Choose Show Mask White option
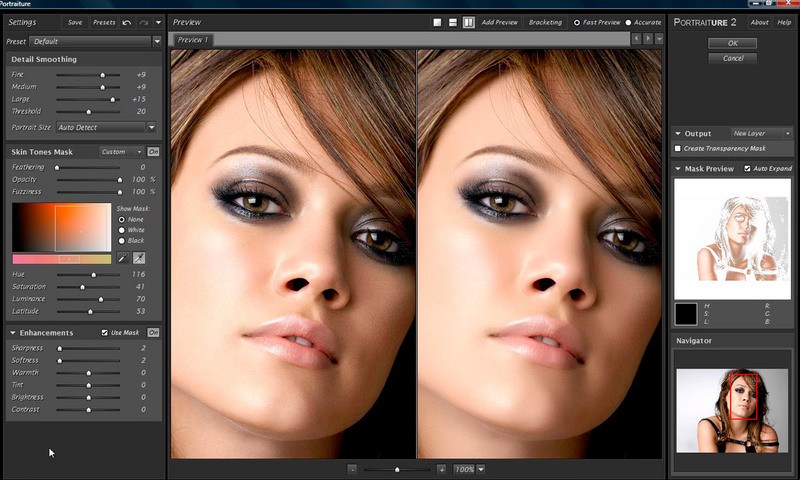This screenshot has height=480, width=800. pos(121,230)
